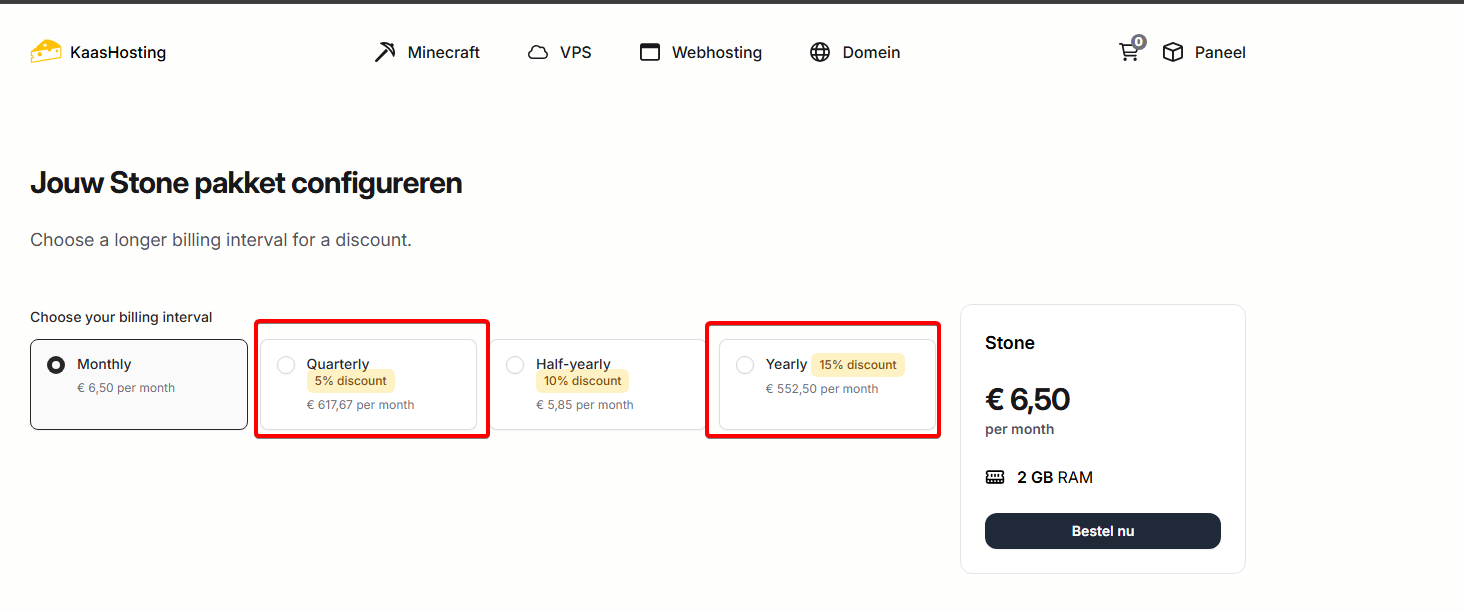Image resolution: width=1464 pixels, height=612 pixels.
Task: Choose the Quarterly billing radio button
Action: pyautogui.click(x=286, y=365)
